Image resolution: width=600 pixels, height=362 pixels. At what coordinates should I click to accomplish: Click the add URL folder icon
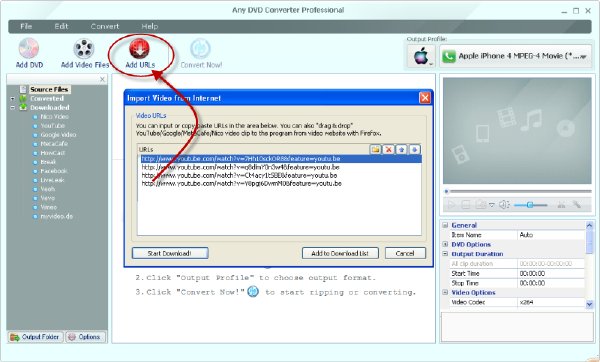[376, 150]
